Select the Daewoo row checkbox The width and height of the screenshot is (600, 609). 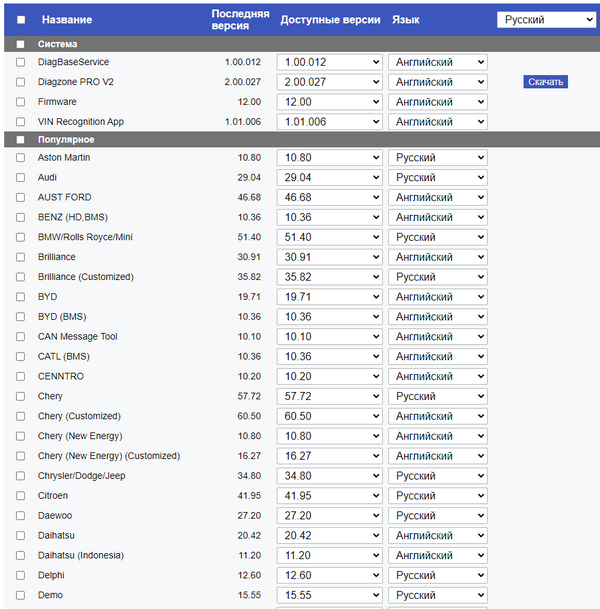[20, 515]
